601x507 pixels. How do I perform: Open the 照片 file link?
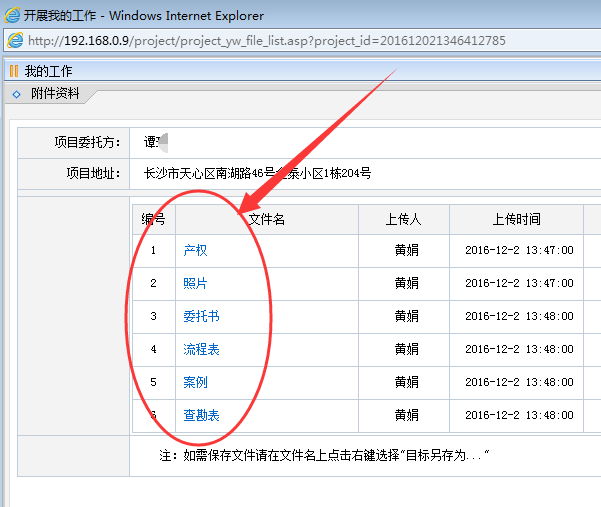[195, 283]
